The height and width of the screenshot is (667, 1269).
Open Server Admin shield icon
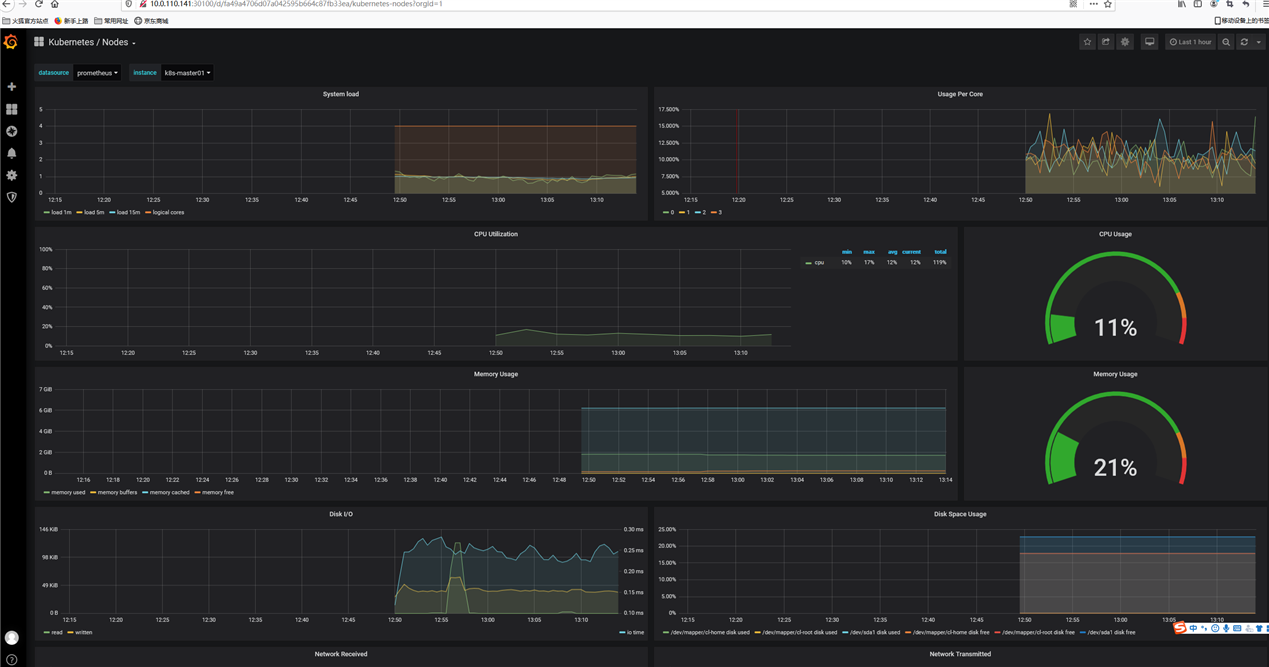[12, 197]
